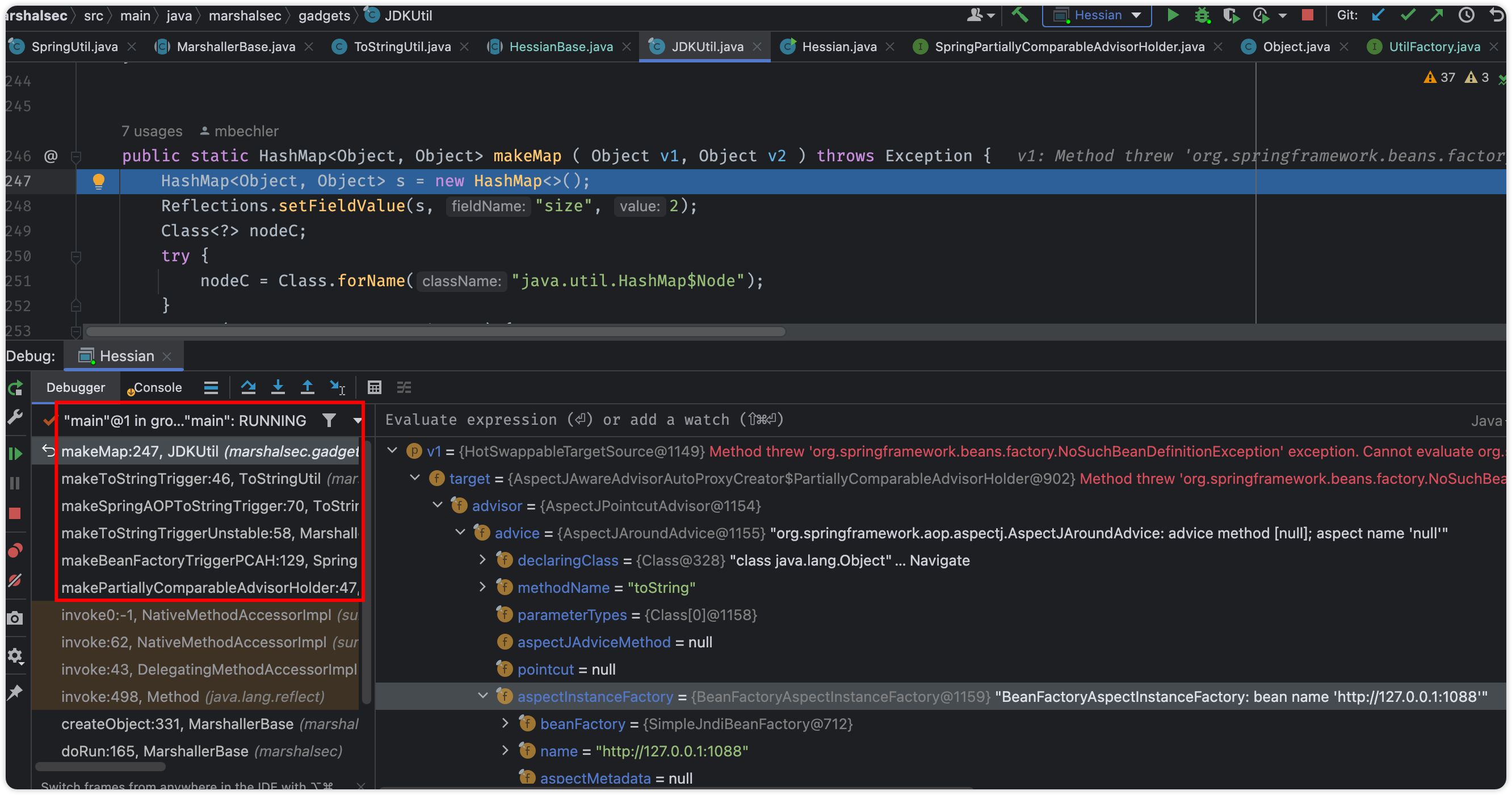The height and width of the screenshot is (795, 1512).
Task: Click Git push arrow icon
Action: (x=1437, y=15)
